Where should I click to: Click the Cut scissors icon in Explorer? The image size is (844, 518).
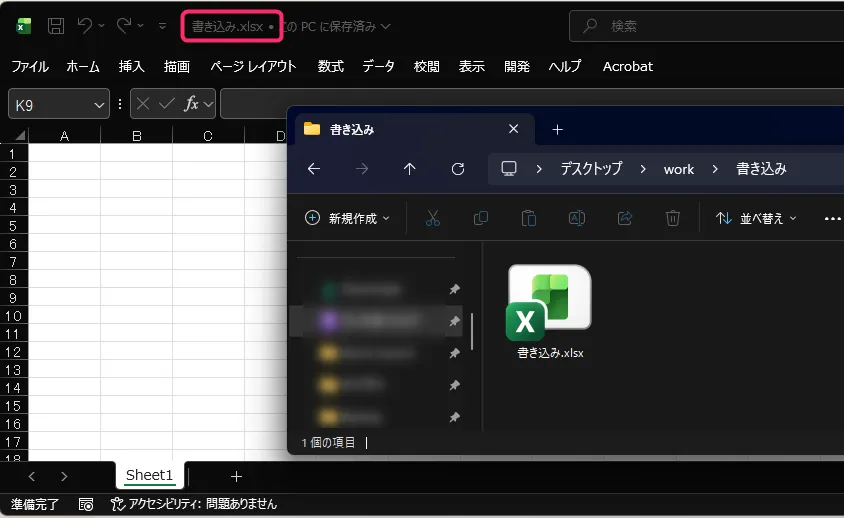[432, 218]
